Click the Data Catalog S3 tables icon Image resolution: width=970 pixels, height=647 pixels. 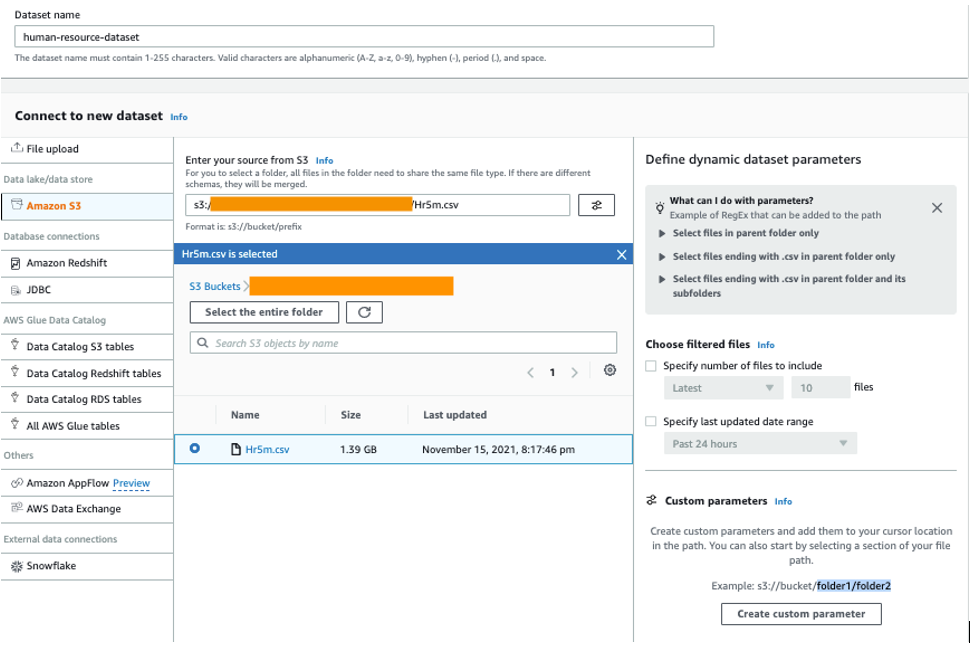(x=15, y=345)
